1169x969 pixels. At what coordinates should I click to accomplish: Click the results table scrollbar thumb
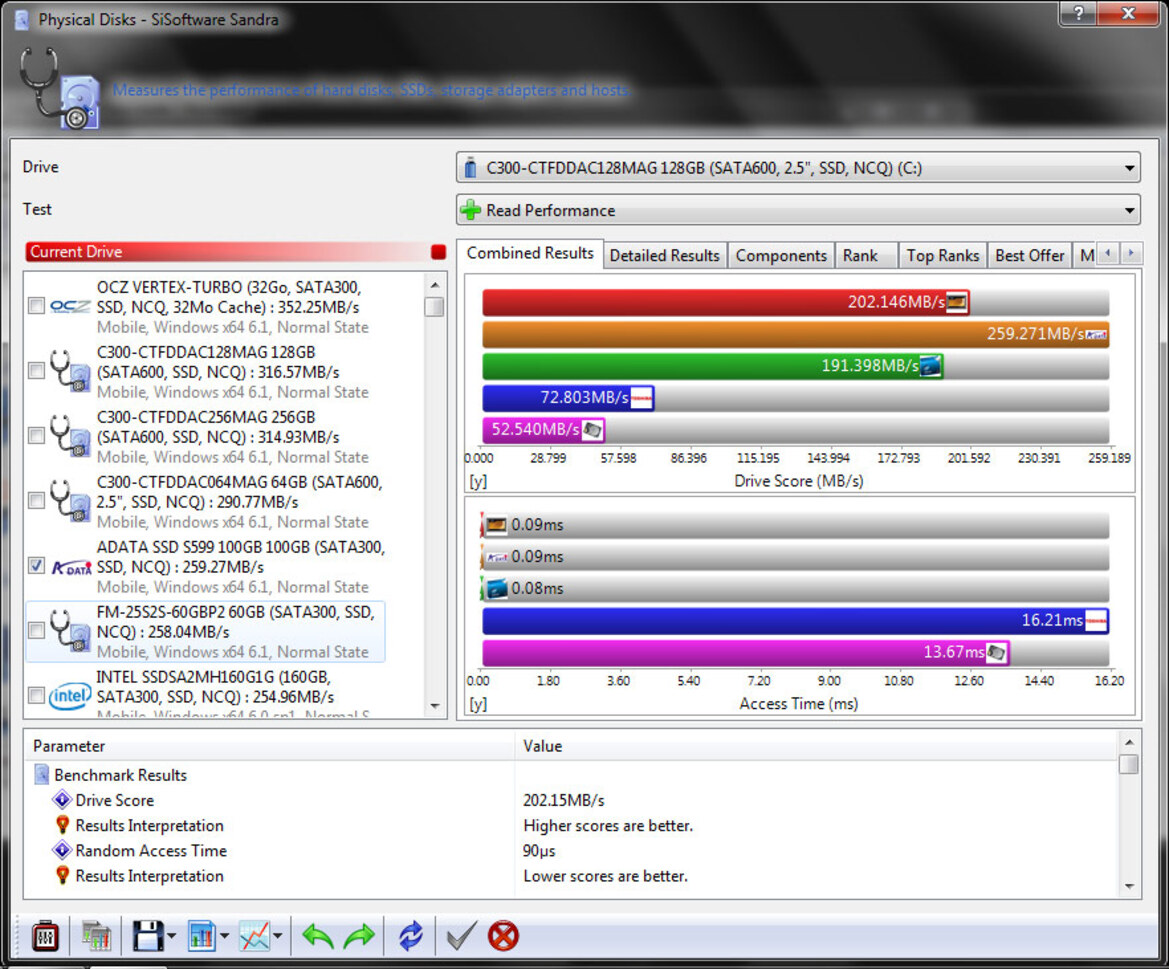click(x=1129, y=764)
